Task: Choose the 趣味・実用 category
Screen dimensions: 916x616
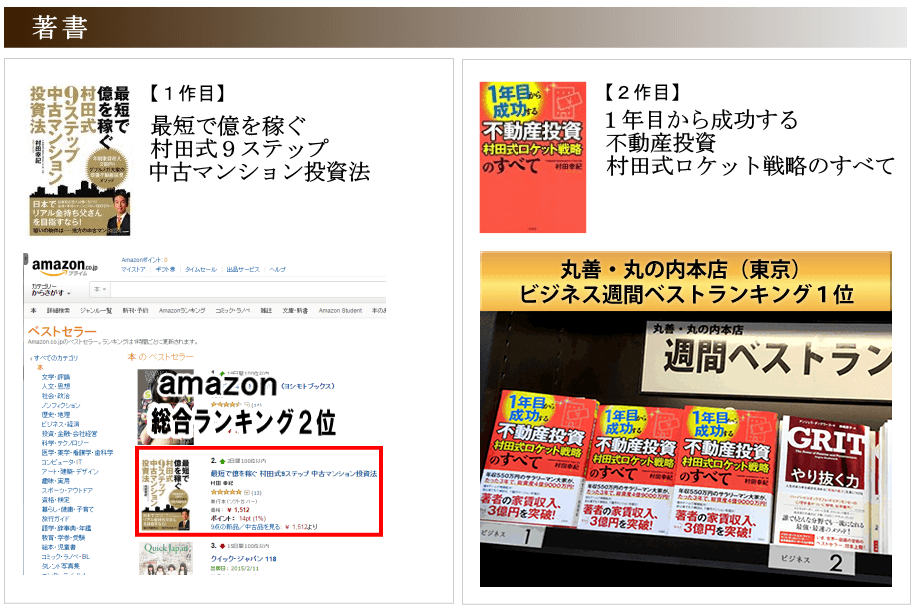Action: point(55,480)
